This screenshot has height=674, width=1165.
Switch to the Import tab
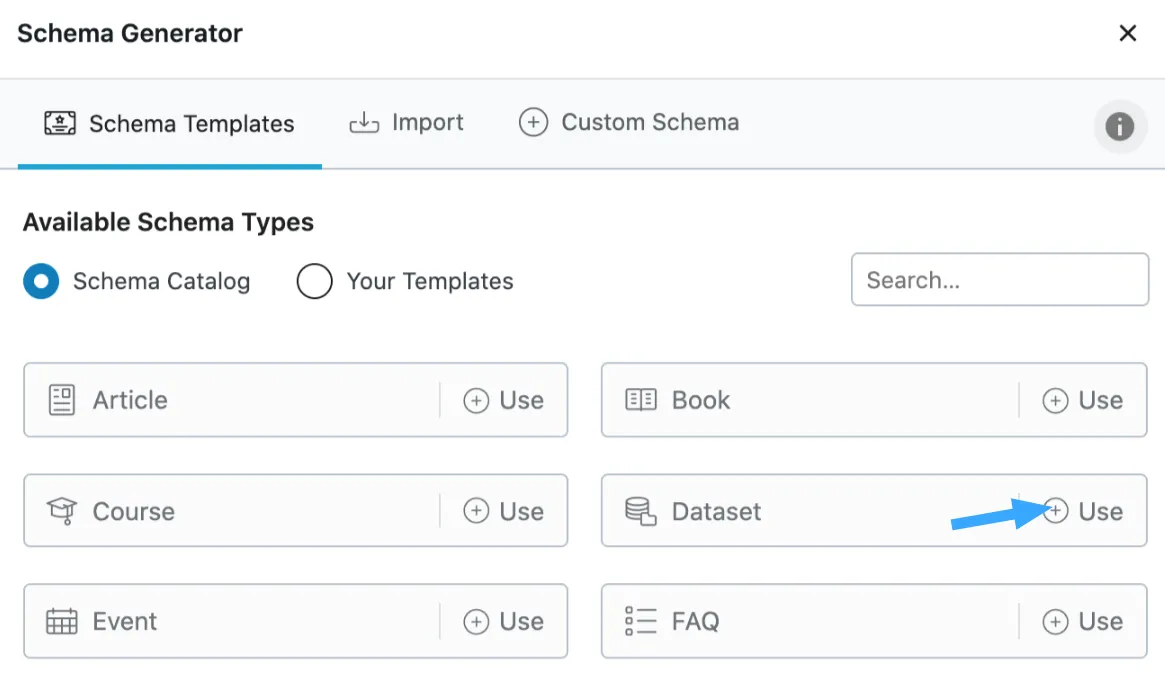point(407,122)
